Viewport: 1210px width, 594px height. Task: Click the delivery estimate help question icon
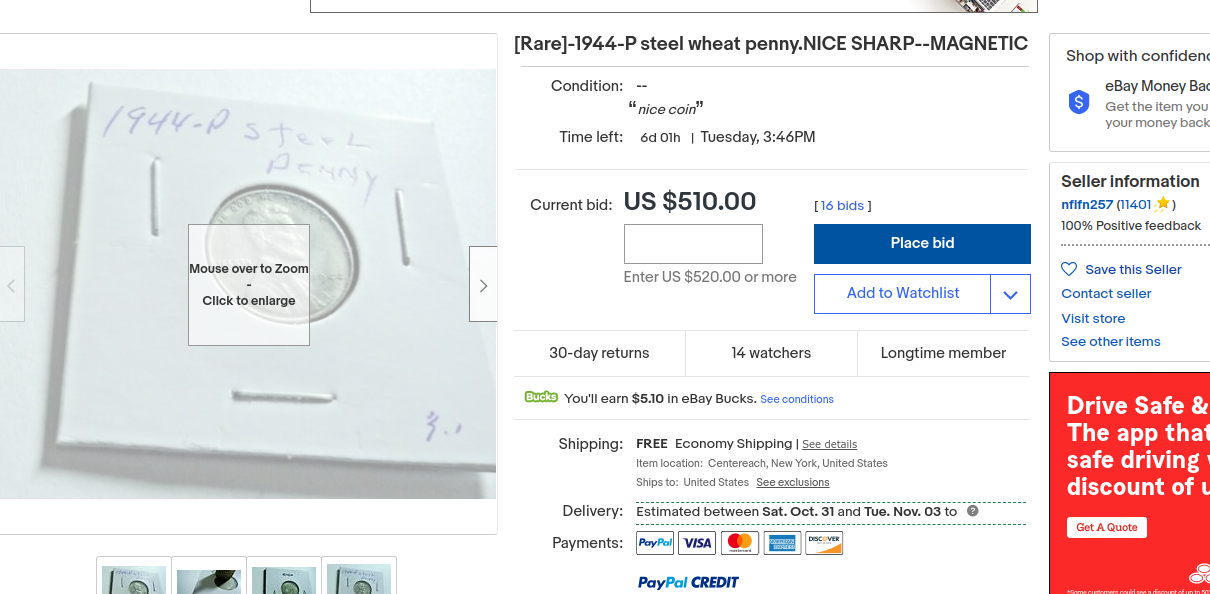tap(973, 511)
